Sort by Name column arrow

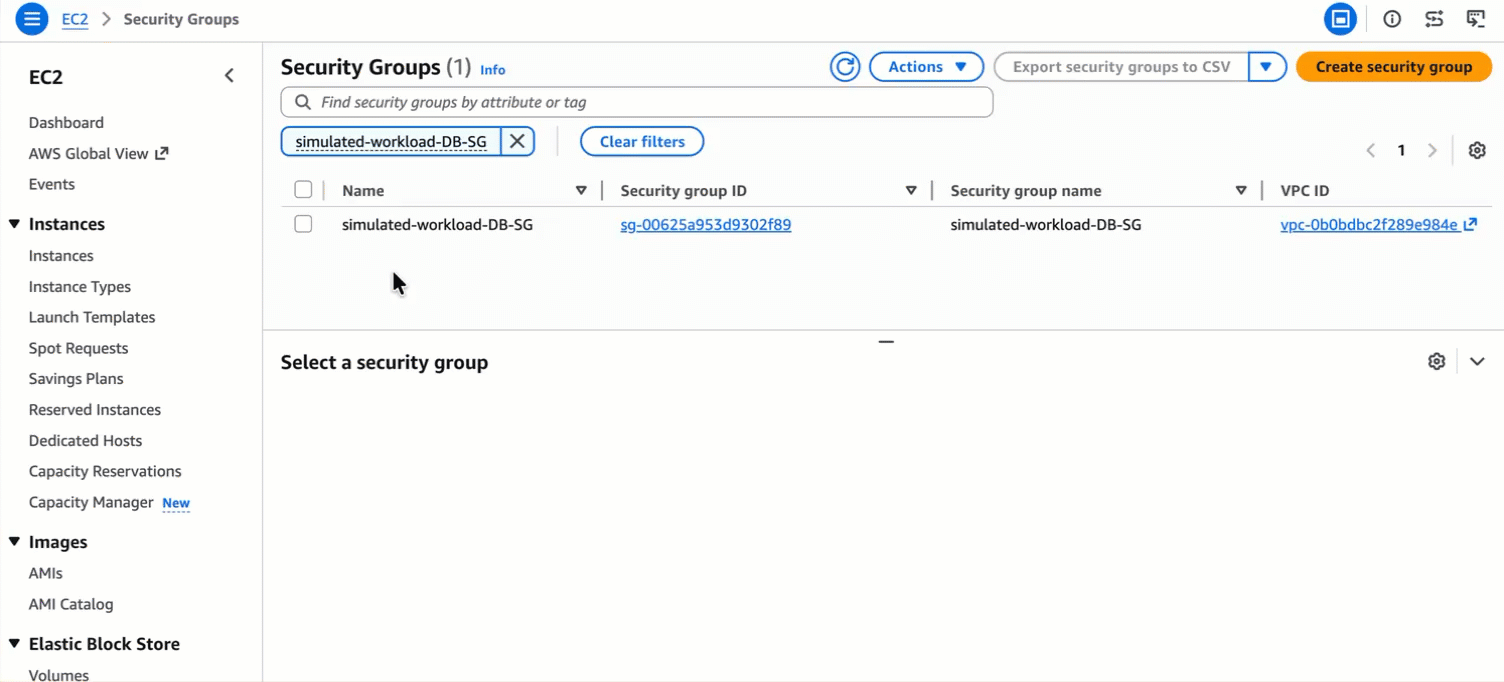[581, 190]
